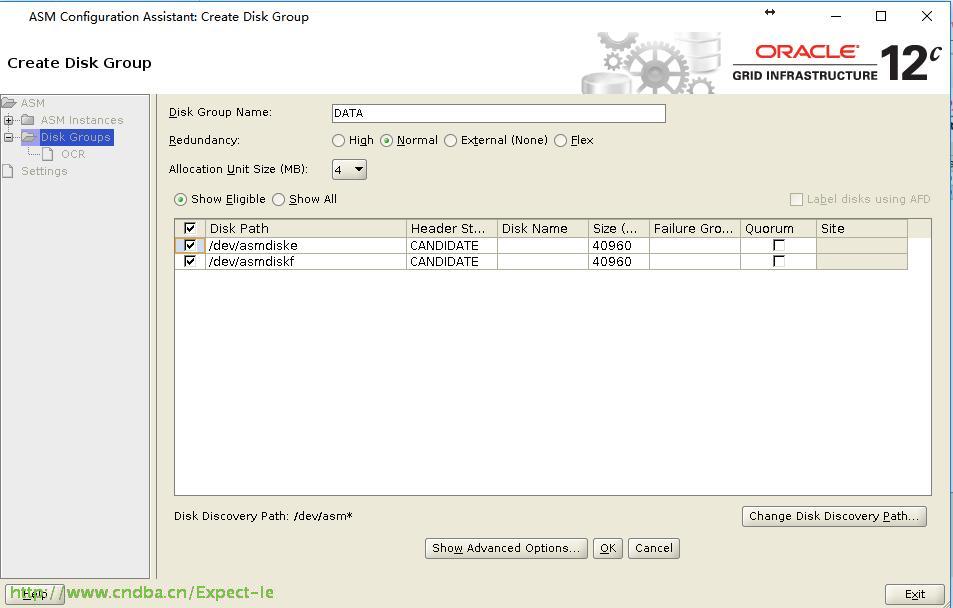Screen dimensions: 953x608
Task: Click the ASM open-folder icon
Action: [x=9, y=103]
